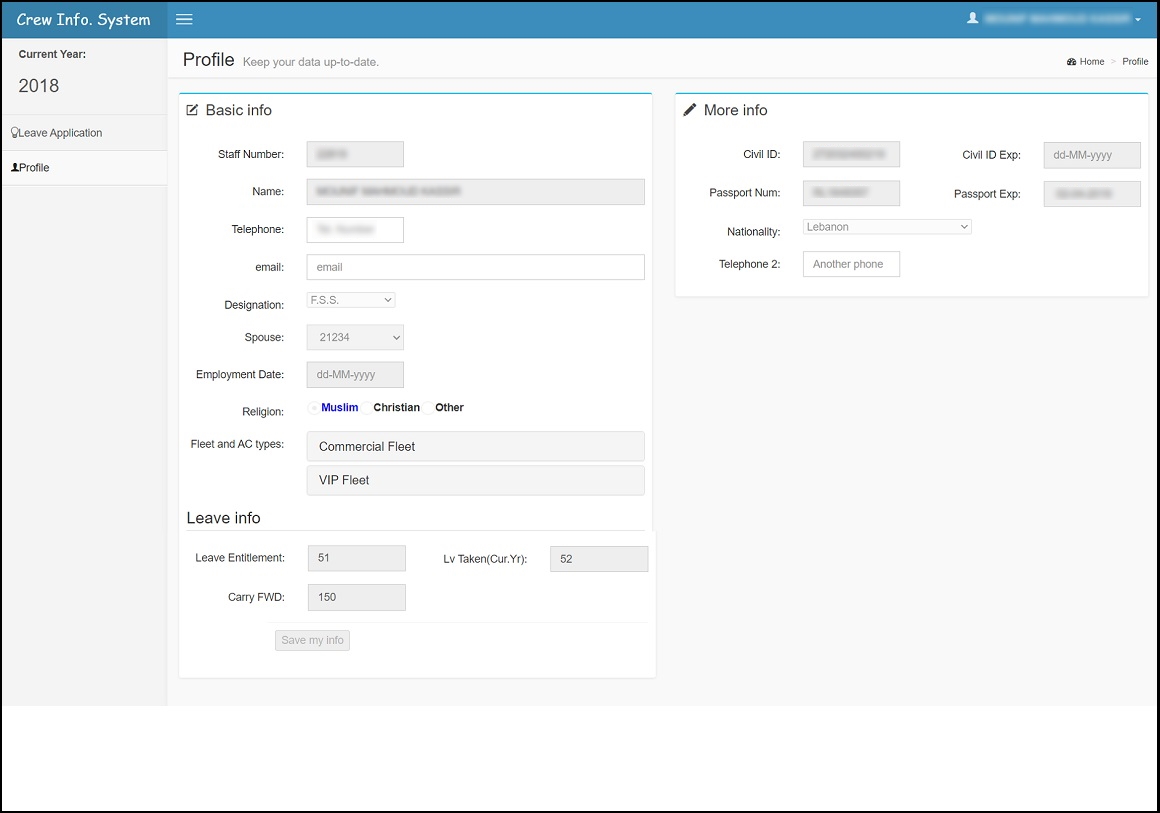Screen dimensions: 1160x813
Task: Open the Designation dropdown
Action: coord(351,300)
